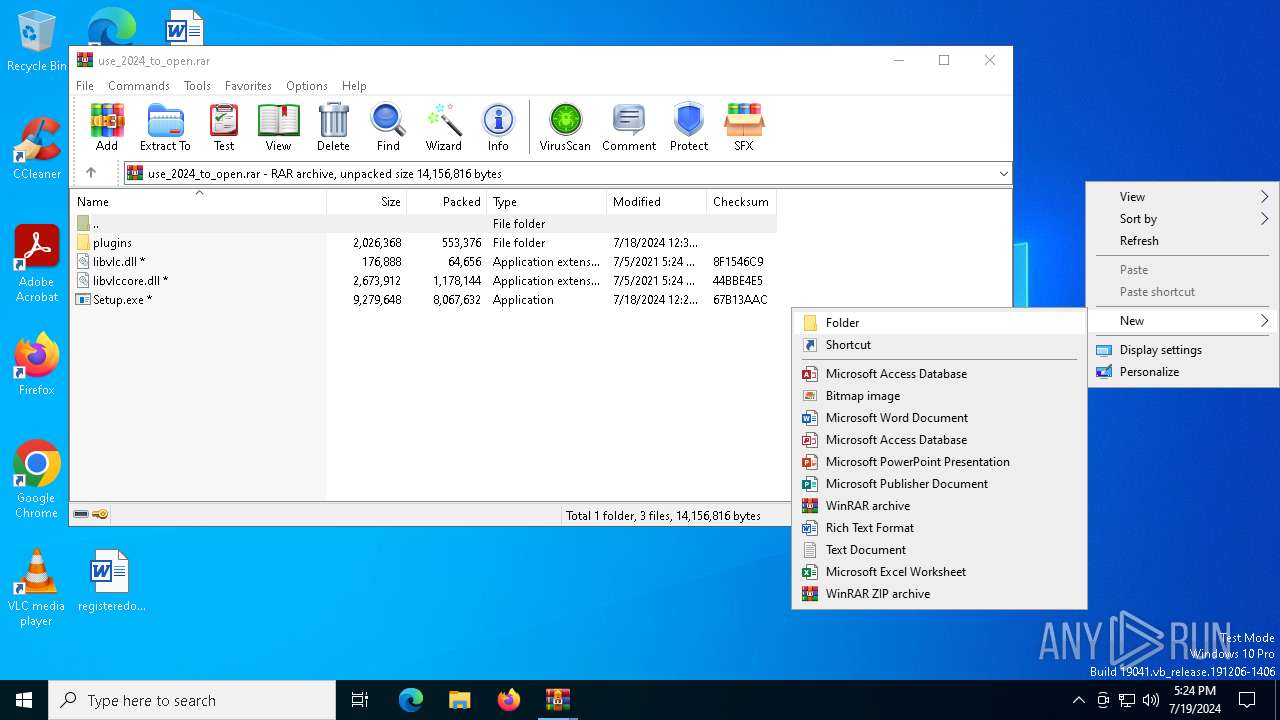
Task: Open the Info toolbar icon
Action: 498,127
